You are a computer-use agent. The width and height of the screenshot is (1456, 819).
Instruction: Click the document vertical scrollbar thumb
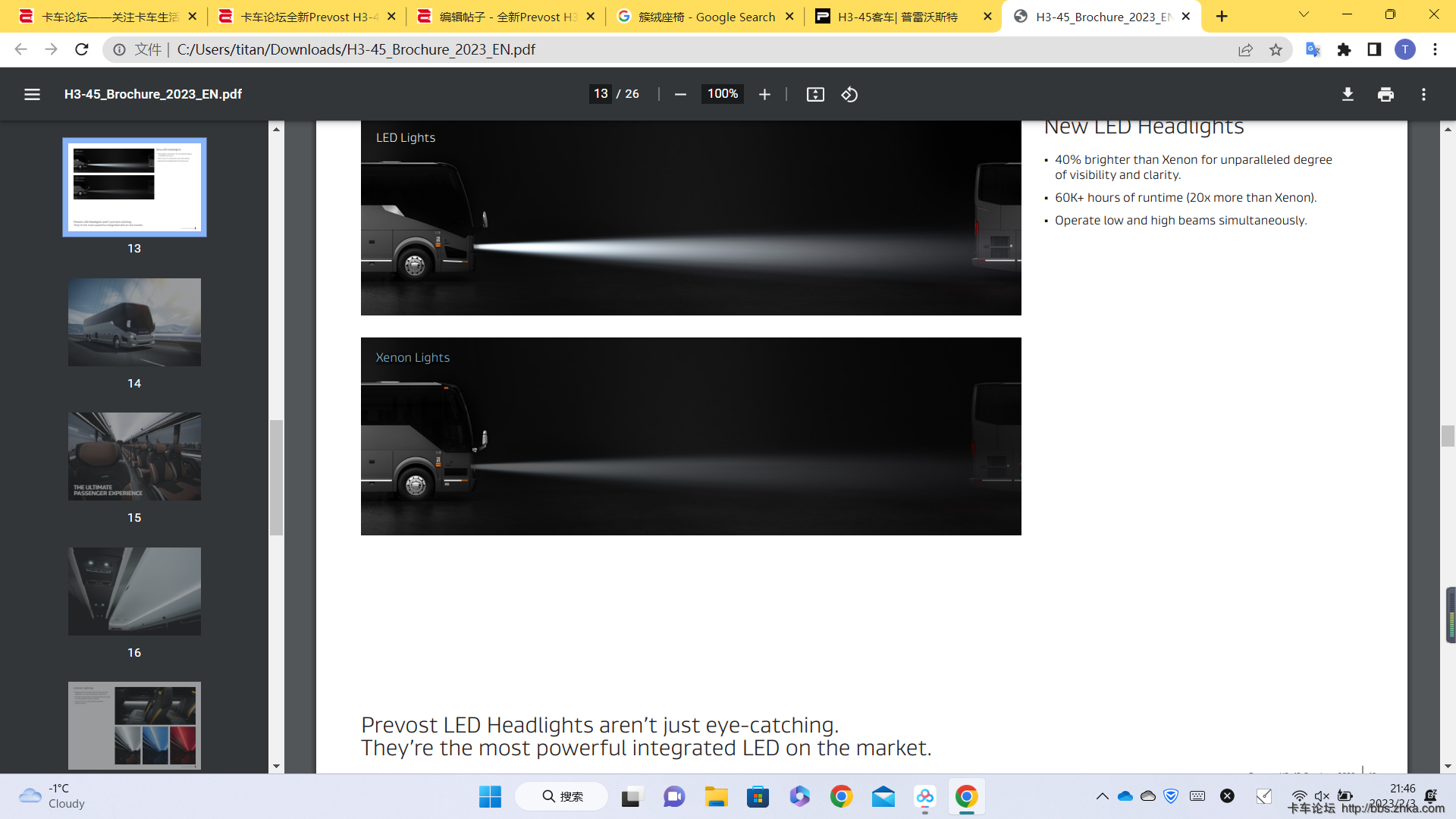(x=1448, y=436)
